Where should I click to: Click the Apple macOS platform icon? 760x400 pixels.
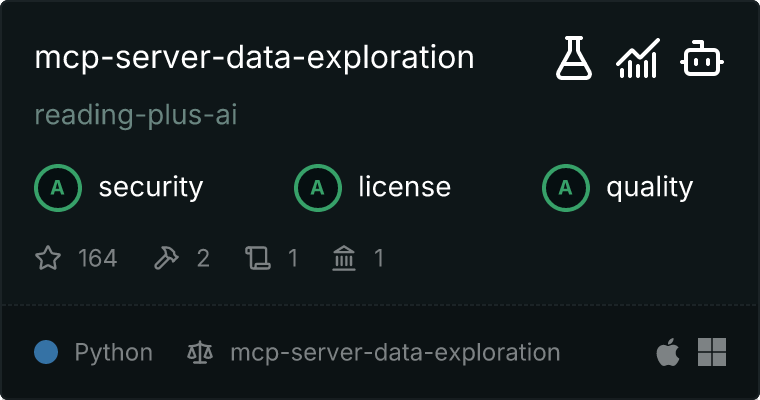point(667,352)
